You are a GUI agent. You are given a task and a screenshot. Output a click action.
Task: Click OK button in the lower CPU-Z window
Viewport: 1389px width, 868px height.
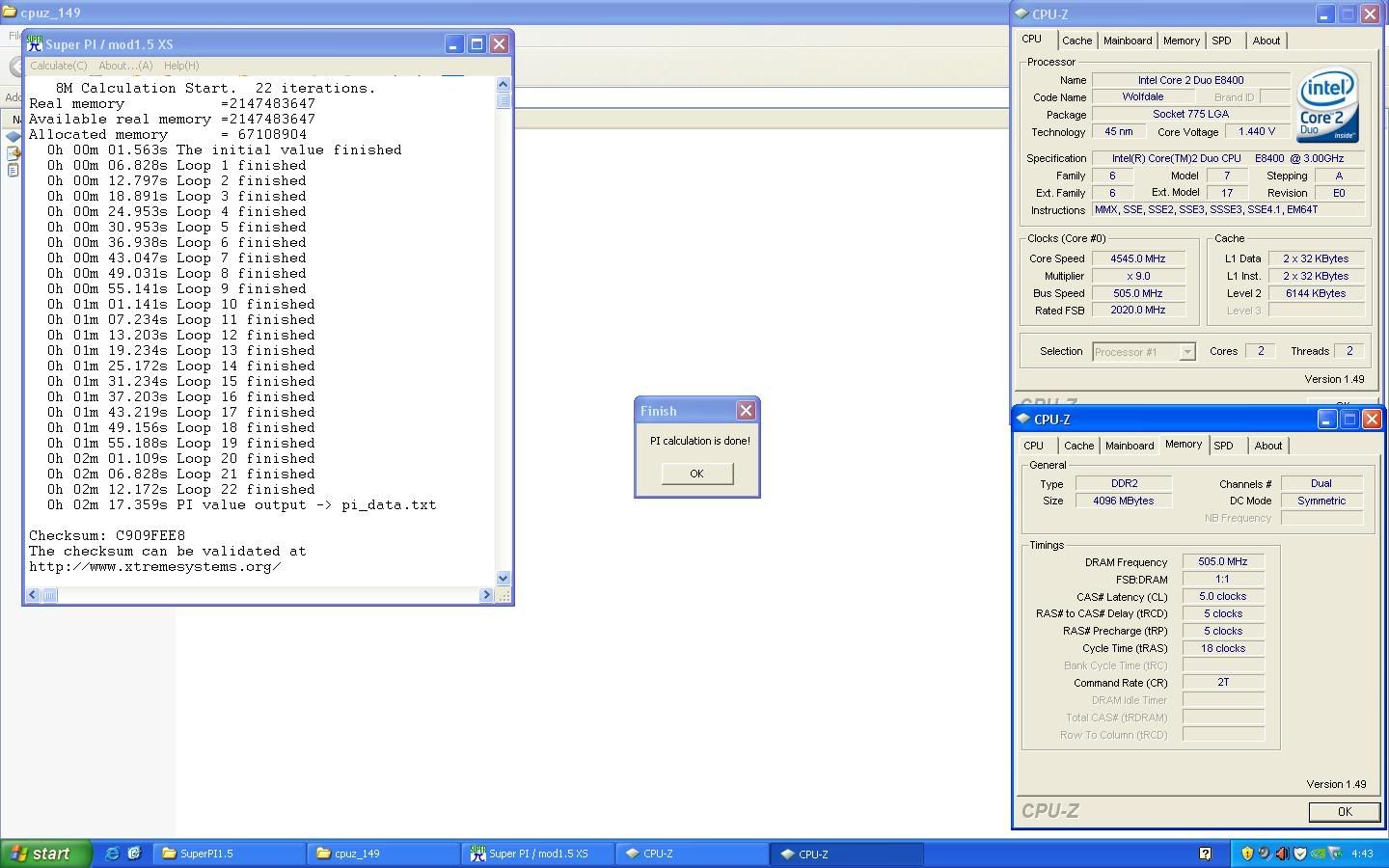point(1344,812)
